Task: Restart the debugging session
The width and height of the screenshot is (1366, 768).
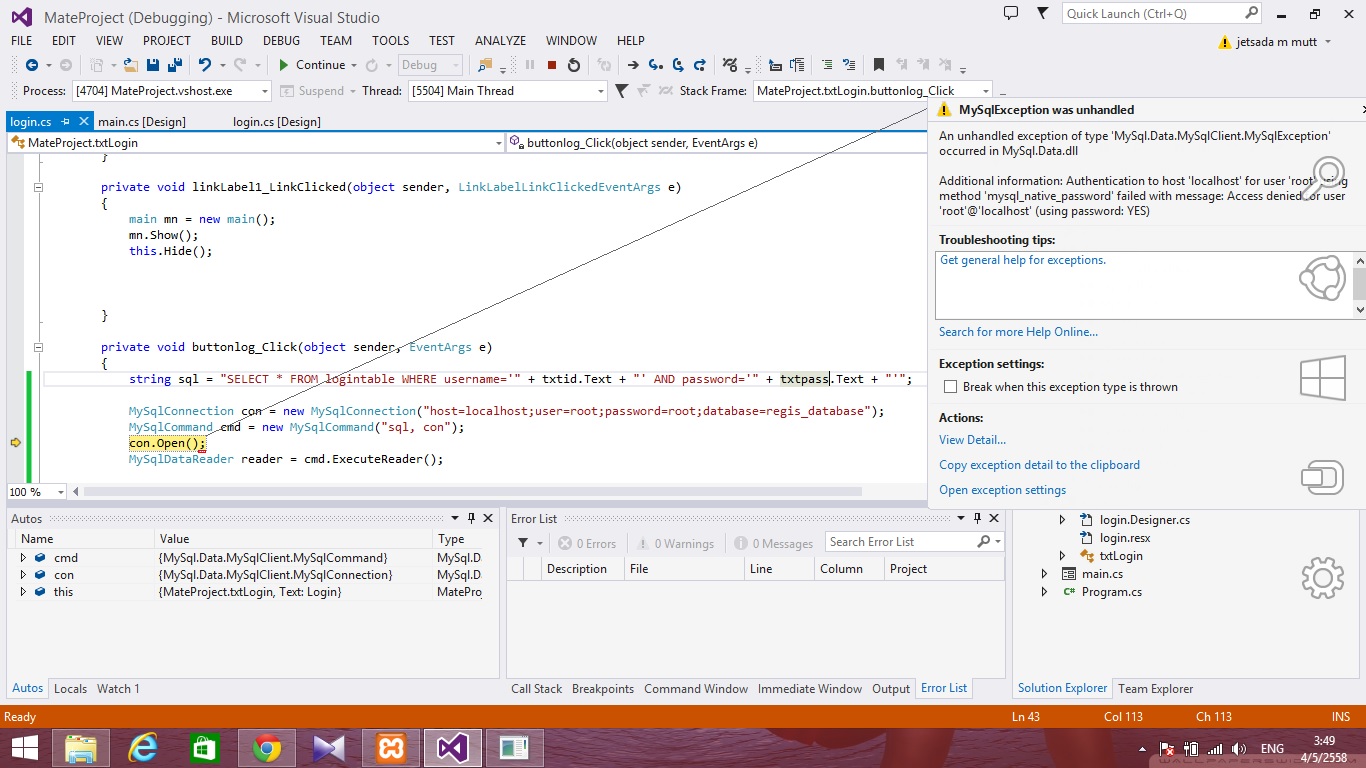Action: pyautogui.click(x=573, y=65)
